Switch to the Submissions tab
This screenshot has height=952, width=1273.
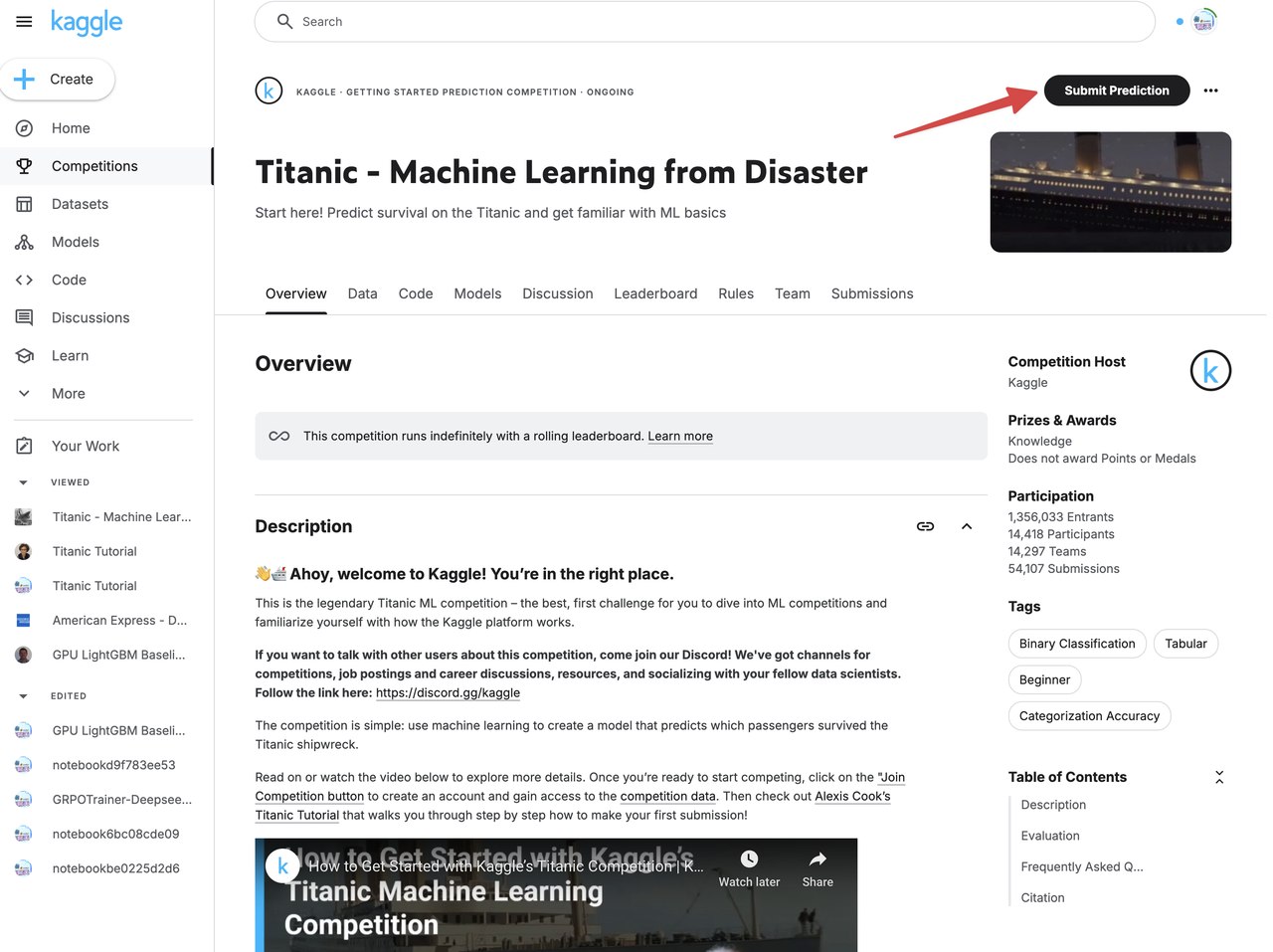click(872, 293)
